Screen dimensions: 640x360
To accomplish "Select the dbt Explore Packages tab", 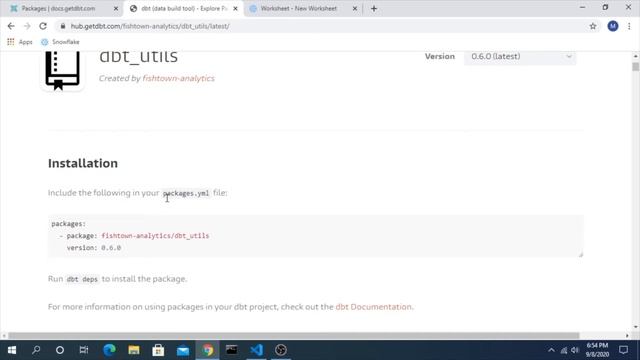I will (x=180, y=8).
